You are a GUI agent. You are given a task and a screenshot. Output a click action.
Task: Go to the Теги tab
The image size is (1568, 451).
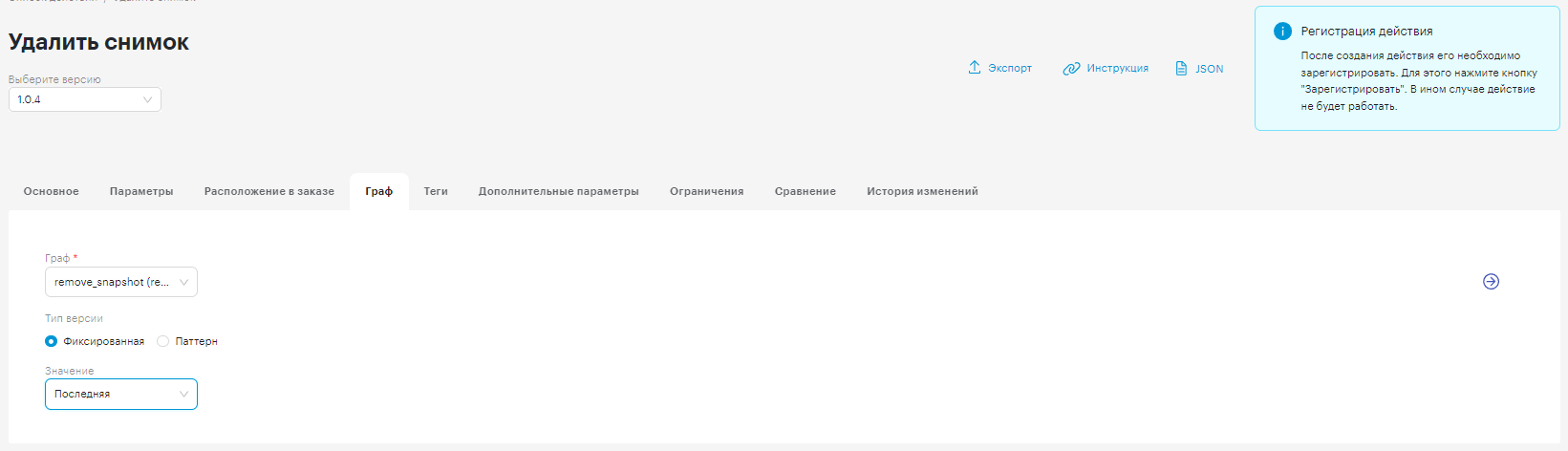pos(436,191)
